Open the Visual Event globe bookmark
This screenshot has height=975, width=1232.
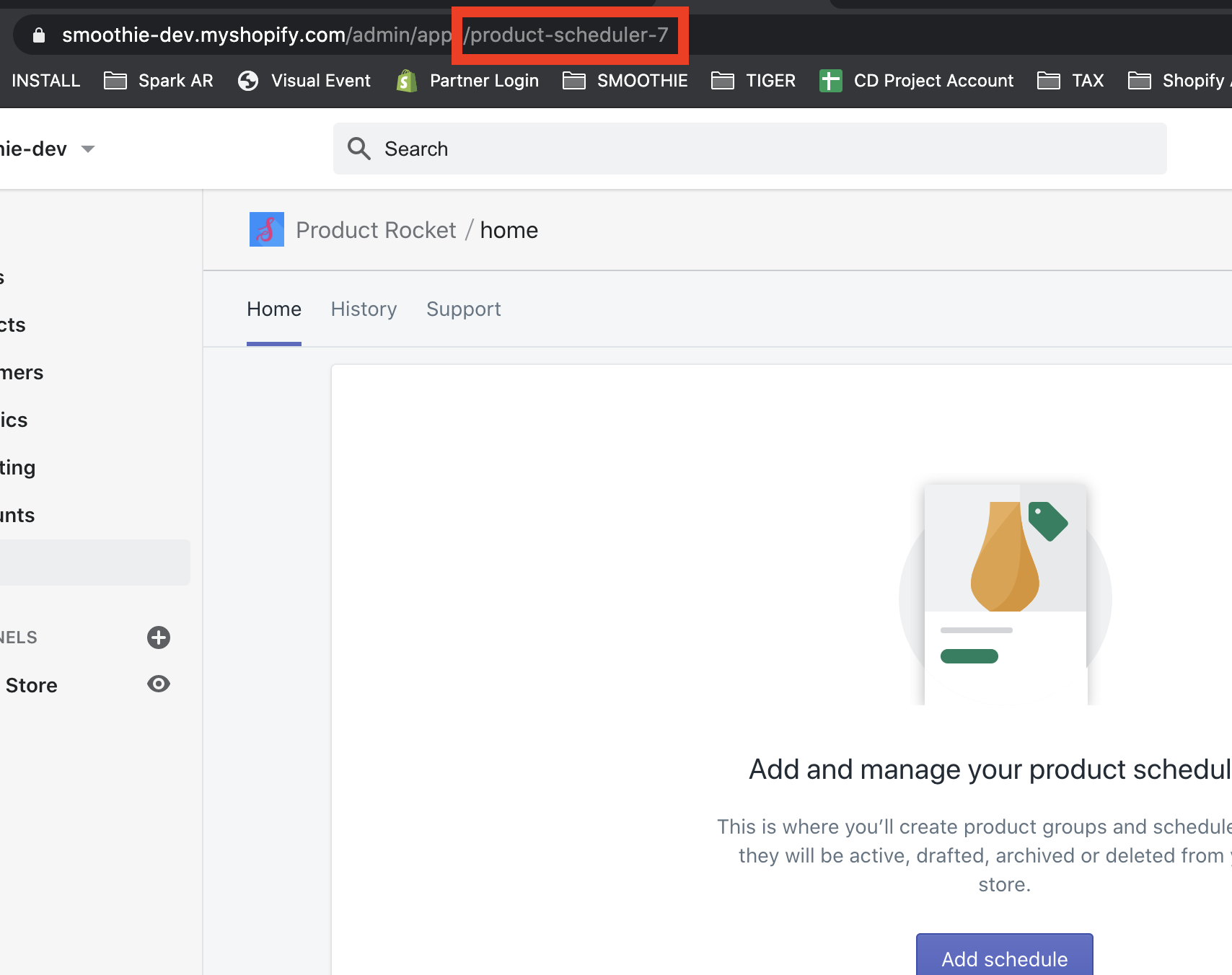304,81
